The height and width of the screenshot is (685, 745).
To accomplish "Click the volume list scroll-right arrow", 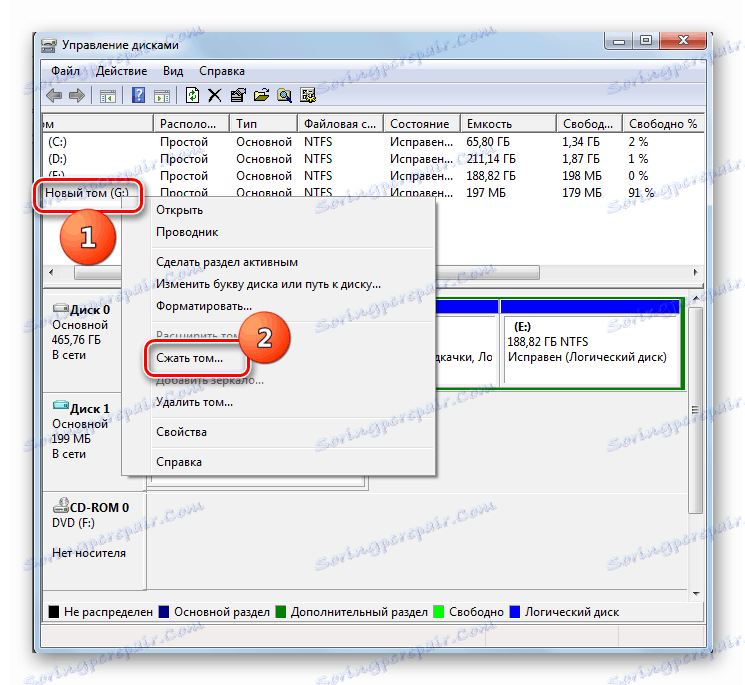I will [x=696, y=272].
